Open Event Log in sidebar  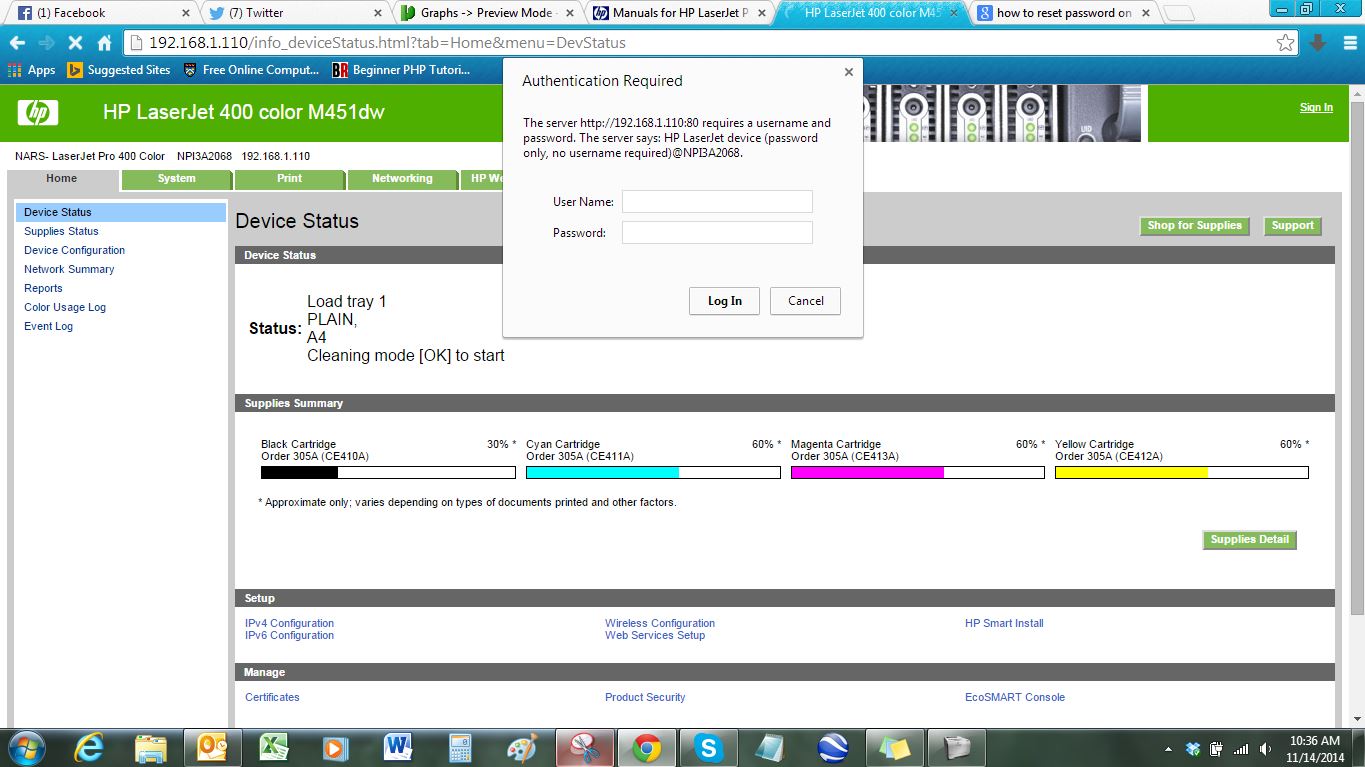tap(49, 326)
